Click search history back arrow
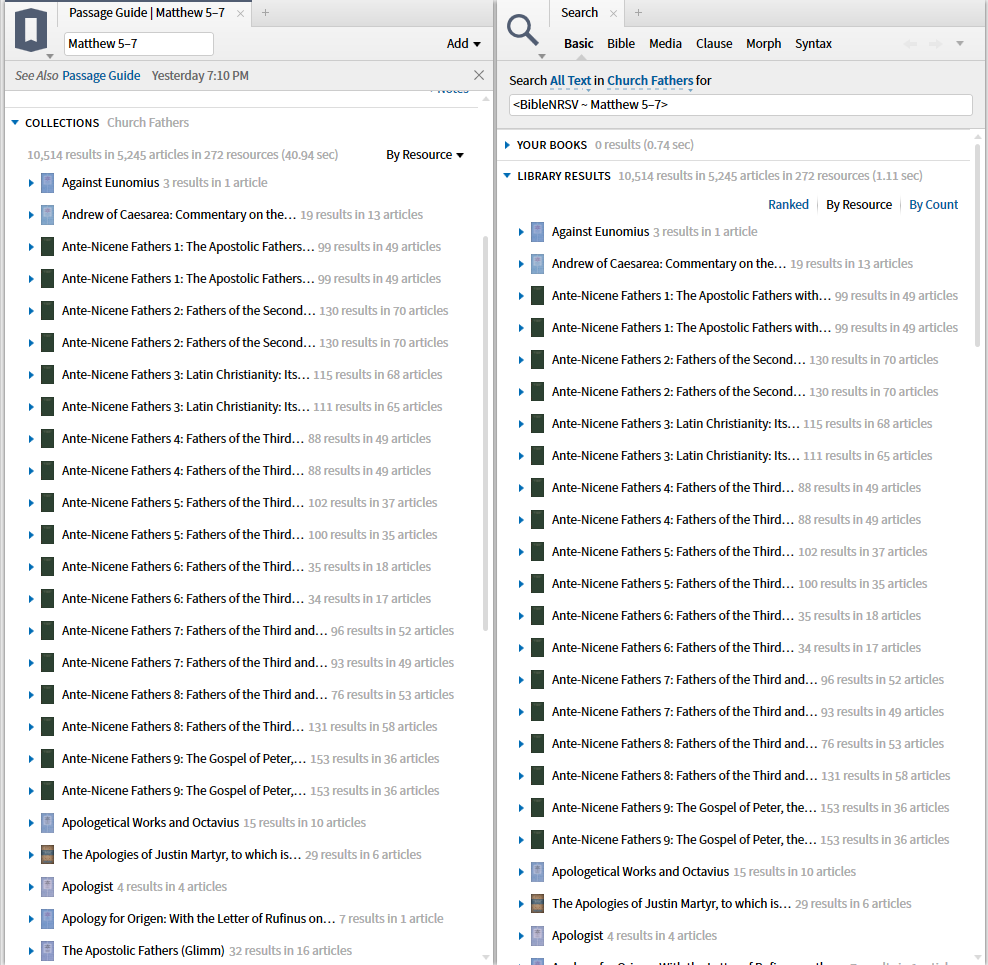The width and height of the screenshot is (988, 965). tap(910, 43)
